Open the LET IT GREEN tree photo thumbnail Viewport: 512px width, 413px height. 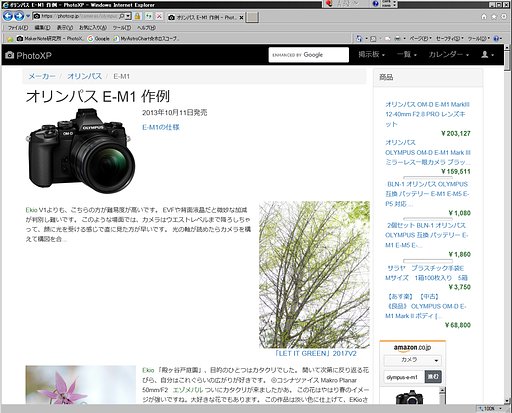coord(314,275)
